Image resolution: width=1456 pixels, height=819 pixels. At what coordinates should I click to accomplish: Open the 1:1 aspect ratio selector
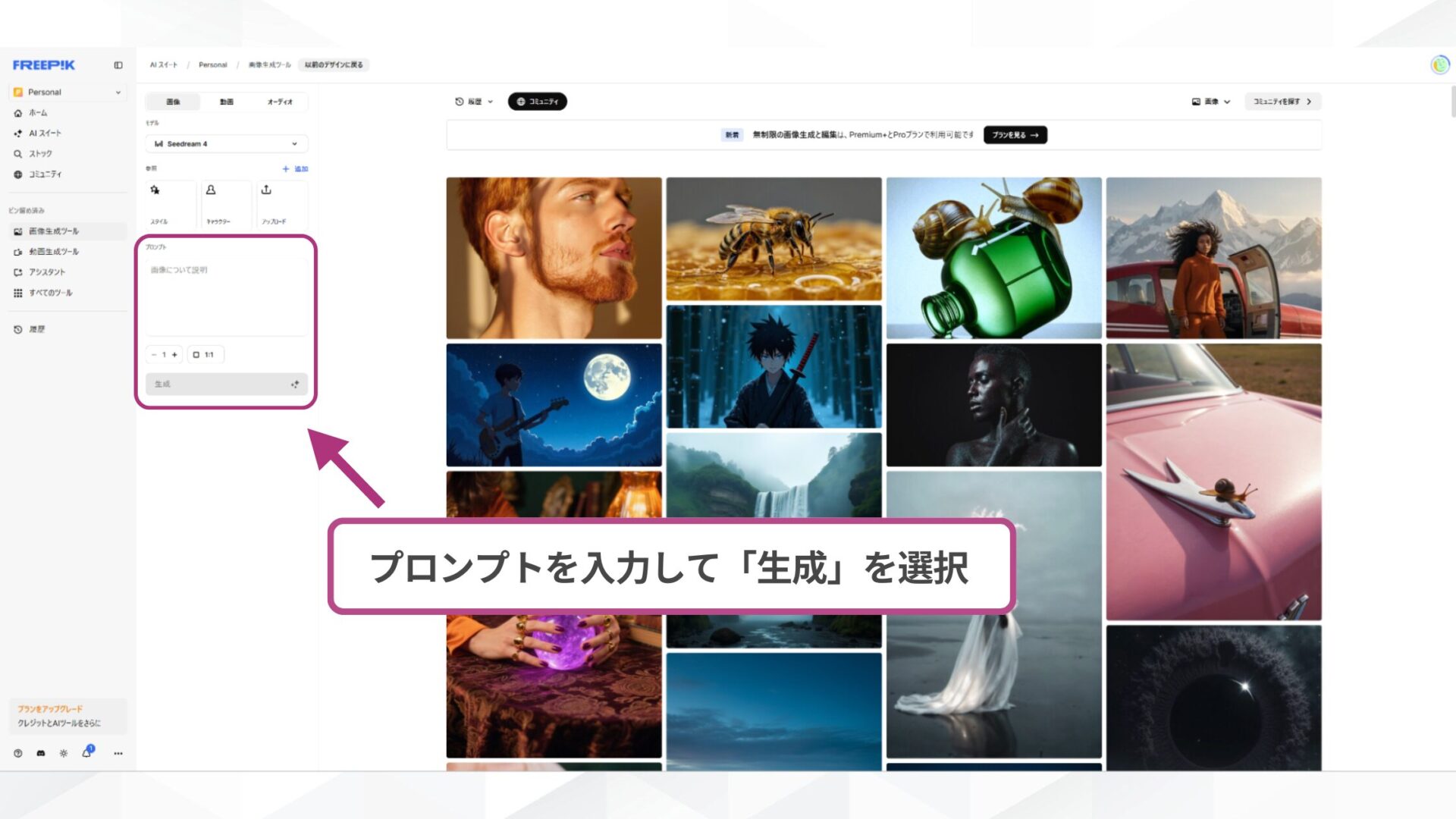pos(204,354)
